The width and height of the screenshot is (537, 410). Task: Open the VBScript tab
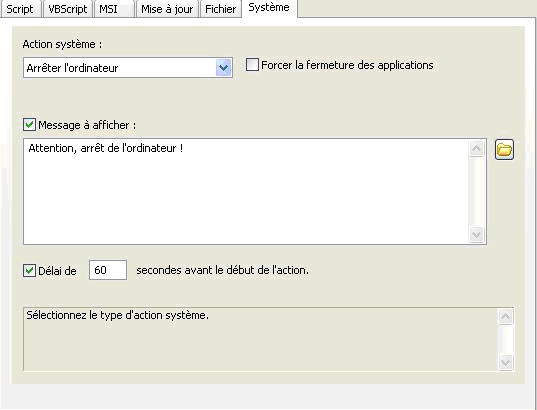[67, 9]
